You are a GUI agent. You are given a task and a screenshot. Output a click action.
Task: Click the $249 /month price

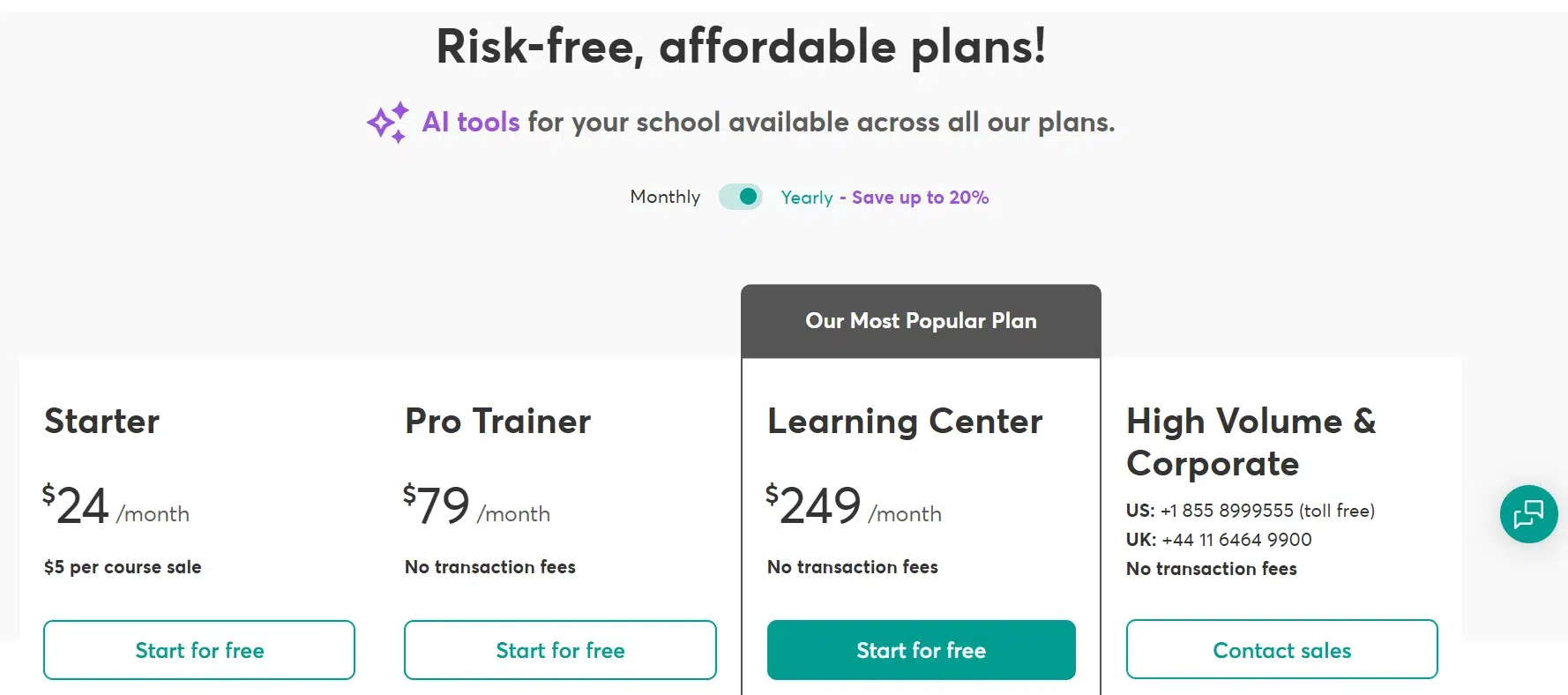tap(853, 506)
